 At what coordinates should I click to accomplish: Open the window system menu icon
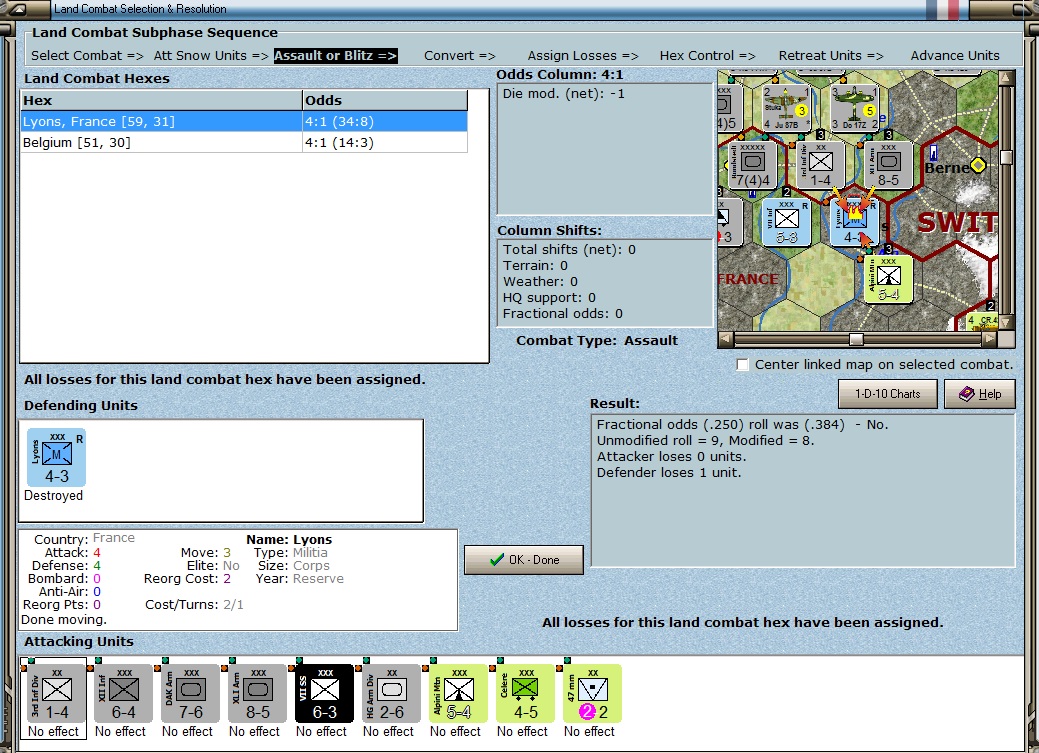point(18,9)
